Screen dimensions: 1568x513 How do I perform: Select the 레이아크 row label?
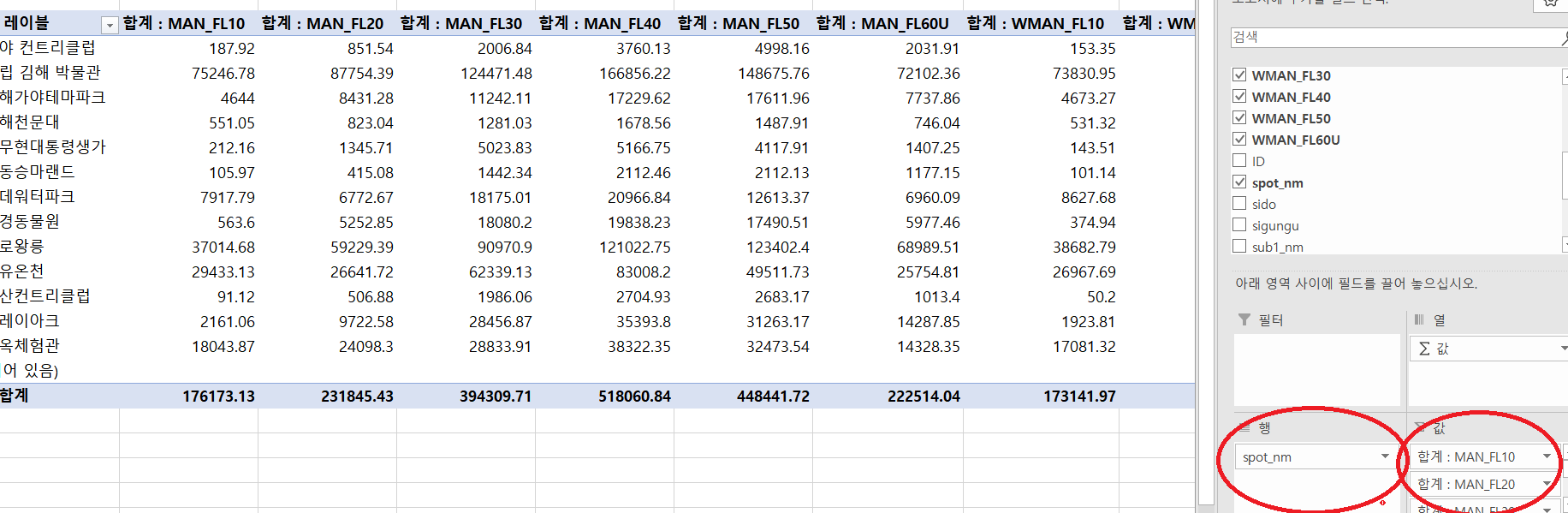coord(30,321)
